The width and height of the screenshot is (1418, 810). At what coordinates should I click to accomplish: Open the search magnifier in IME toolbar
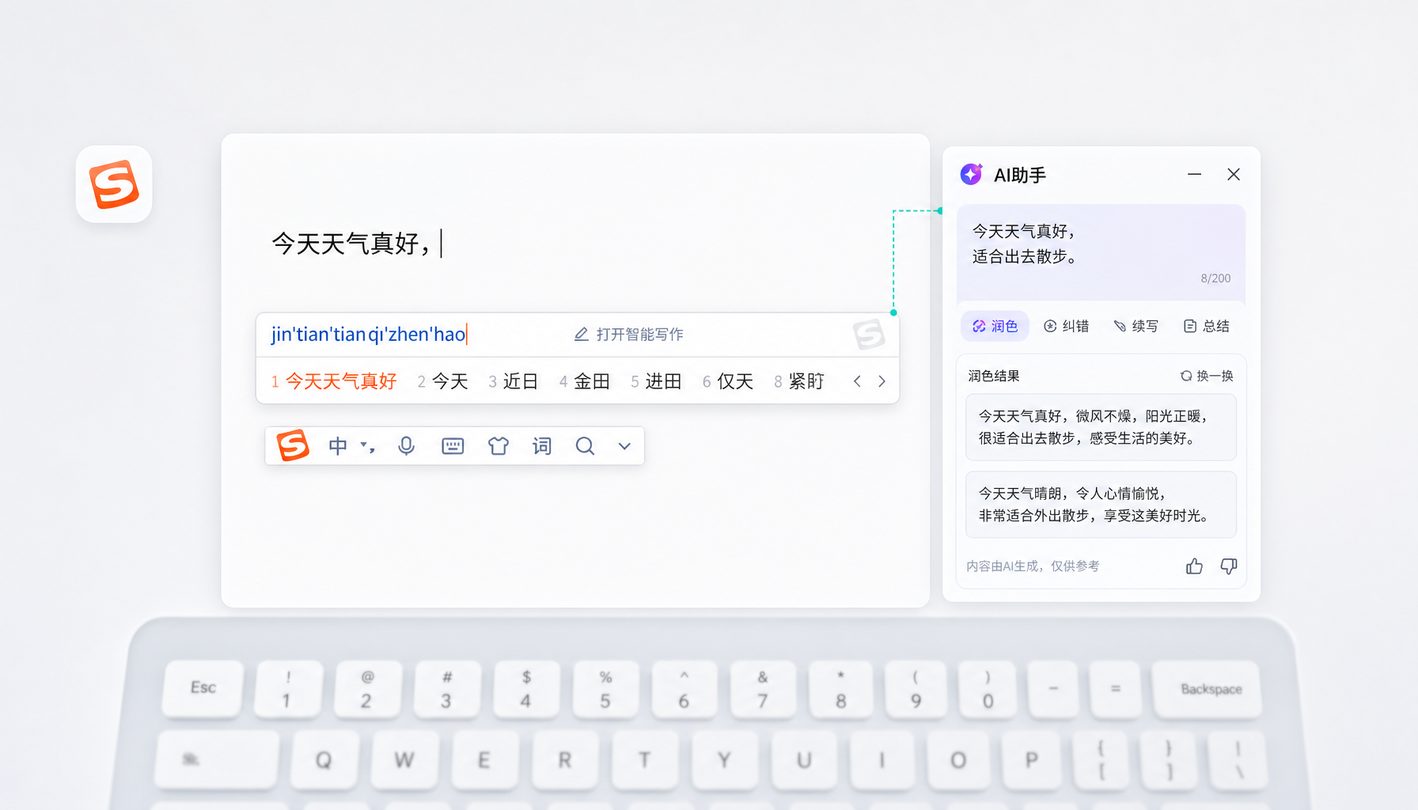tap(585, 446)
